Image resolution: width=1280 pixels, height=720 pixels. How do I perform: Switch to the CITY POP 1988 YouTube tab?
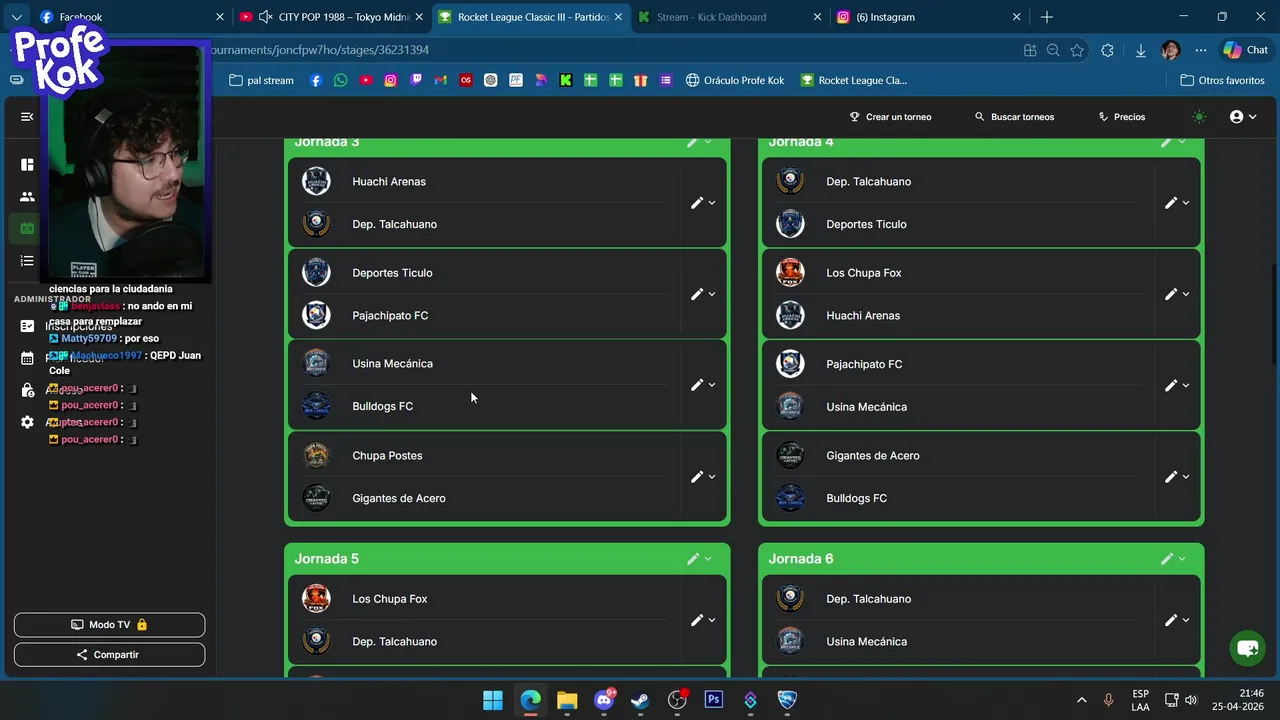(330, 17)
